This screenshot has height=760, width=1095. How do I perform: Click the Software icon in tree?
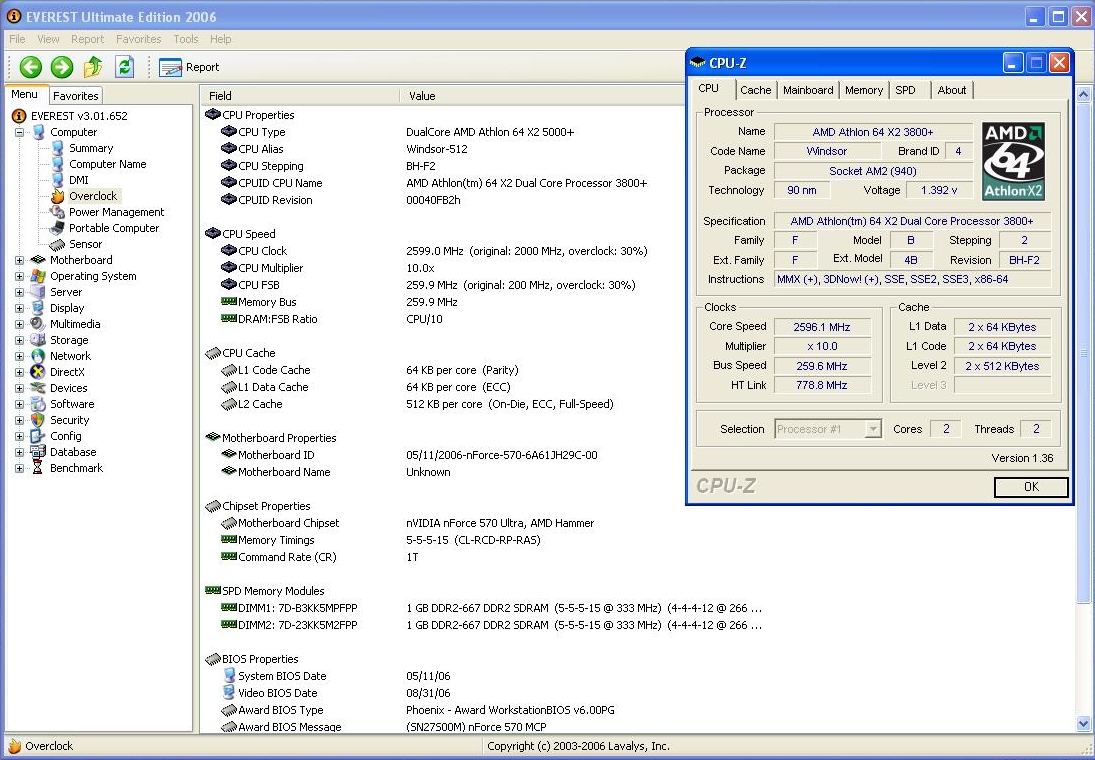[38, 404]
